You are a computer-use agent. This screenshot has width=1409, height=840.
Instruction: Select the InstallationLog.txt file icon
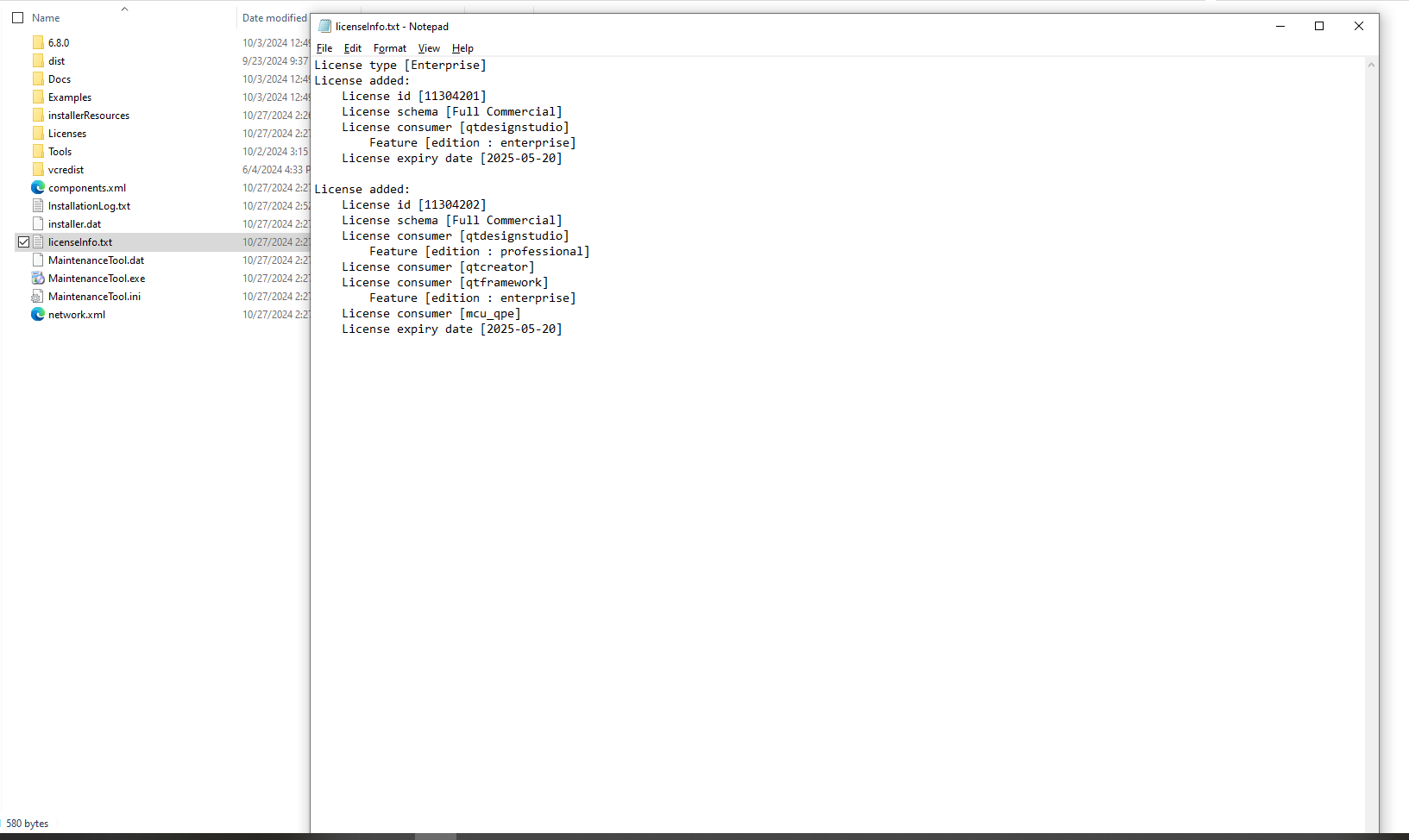[38, 205]
